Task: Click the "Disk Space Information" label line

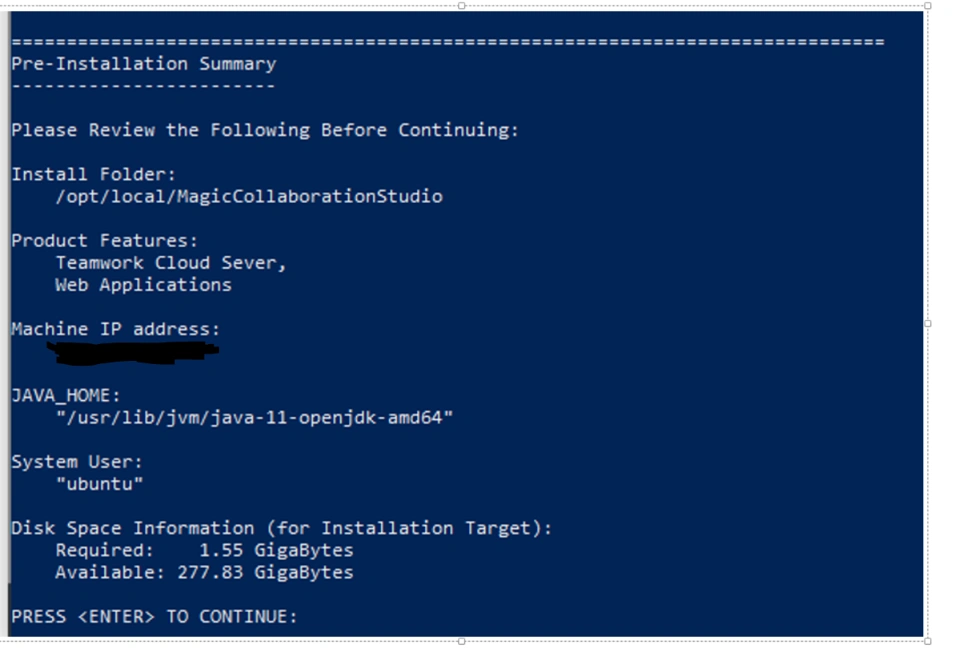Action: click(x=281, y=528)
